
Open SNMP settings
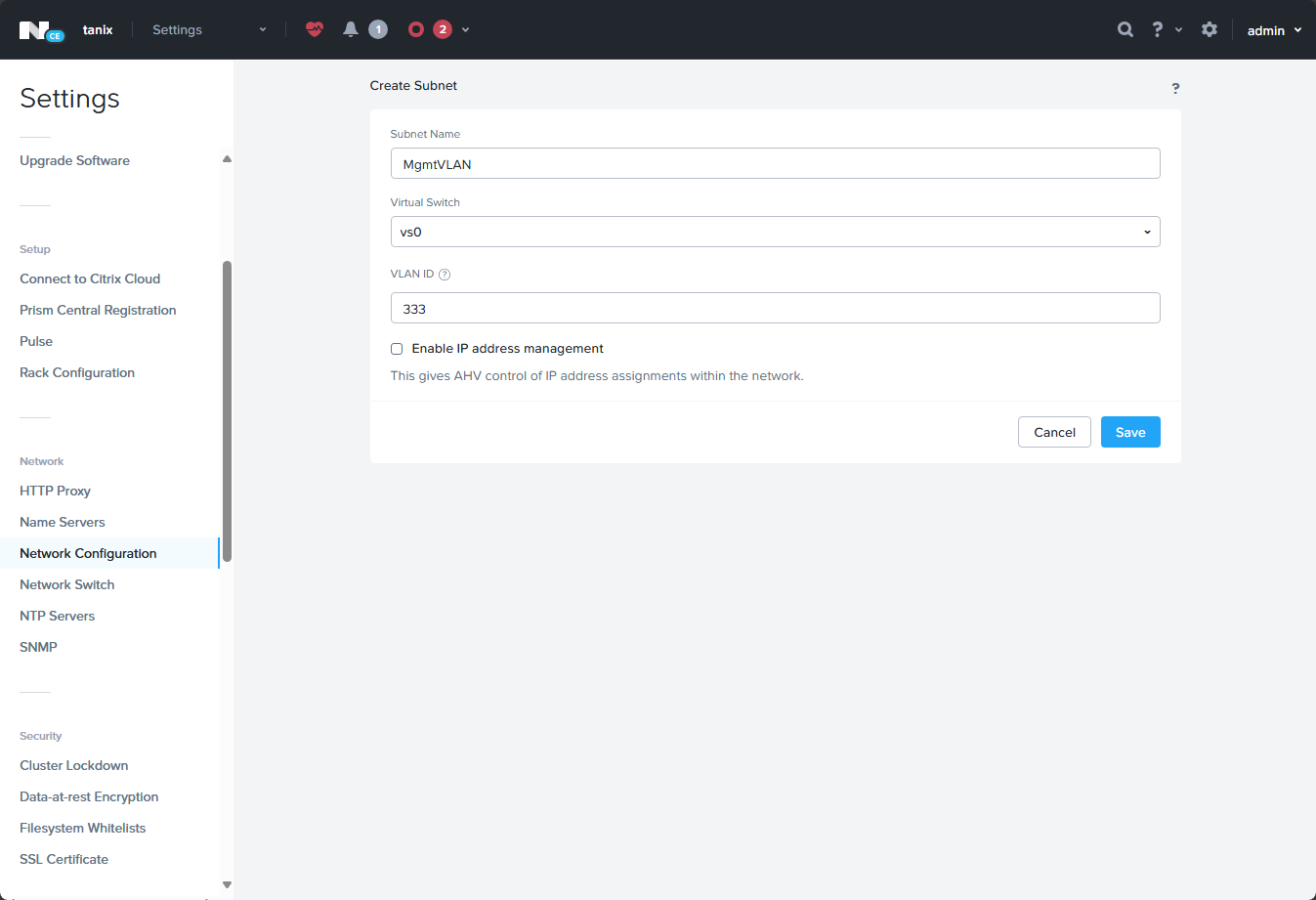point(38,647)
